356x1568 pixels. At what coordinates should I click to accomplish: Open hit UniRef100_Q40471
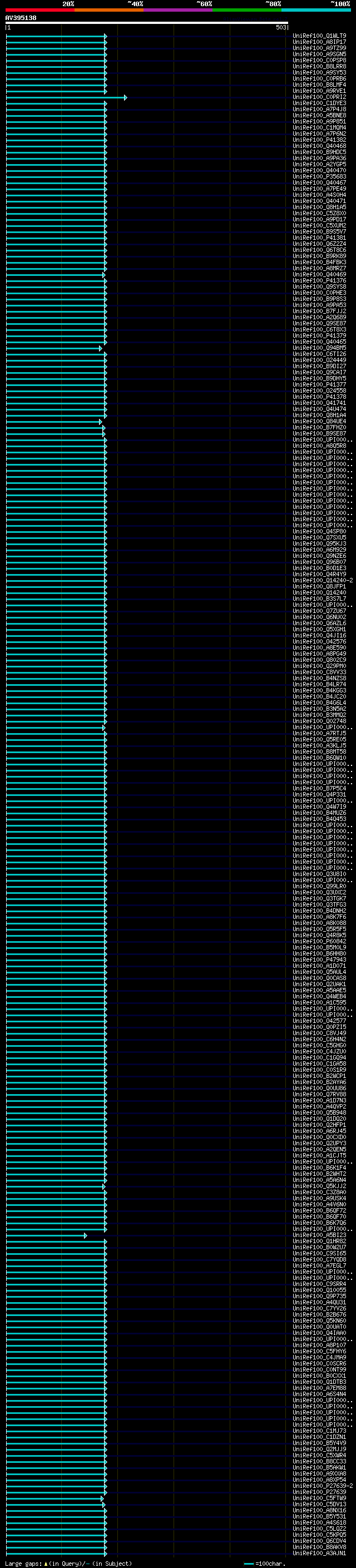pos(319,201)
